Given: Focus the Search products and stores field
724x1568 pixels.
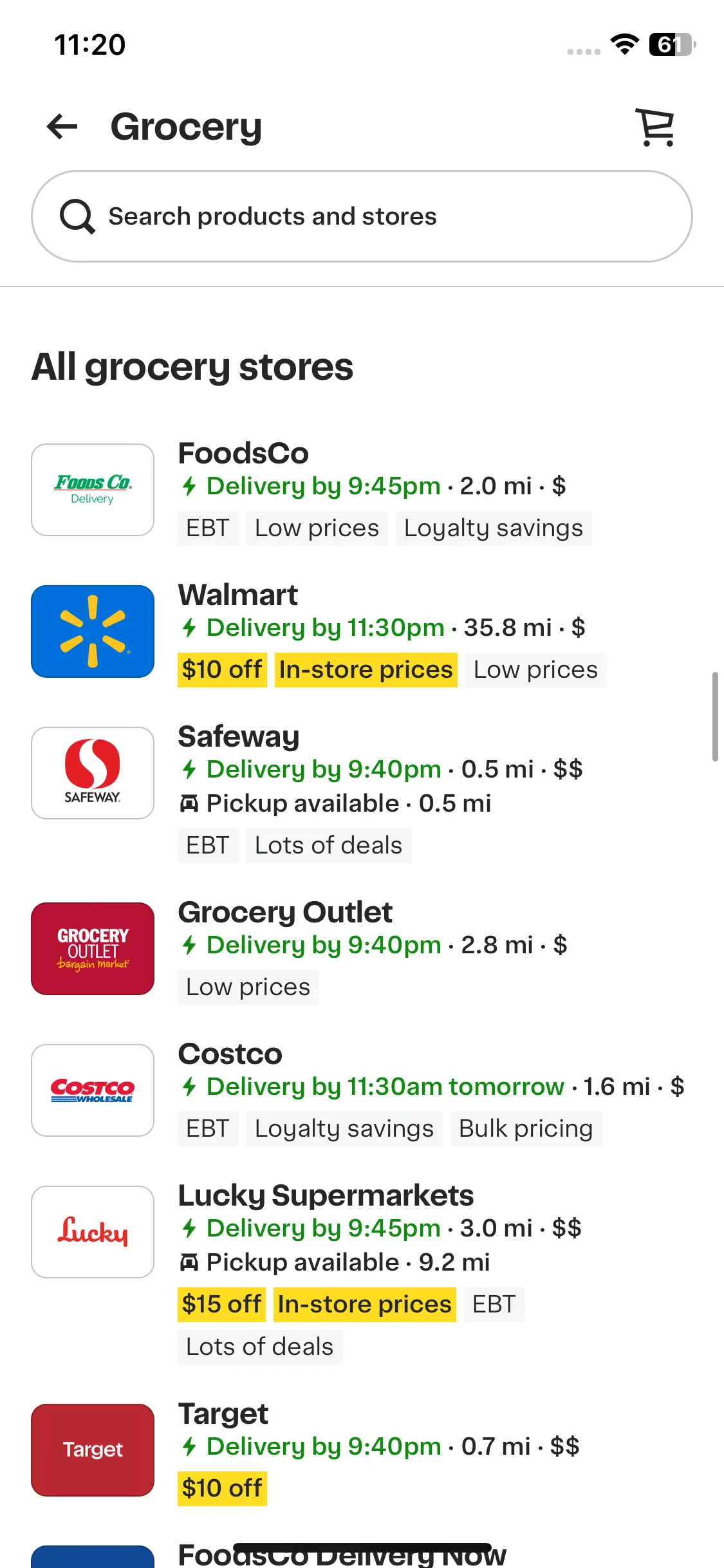Looking at the screenshot, I should click(x=362, y=216).
